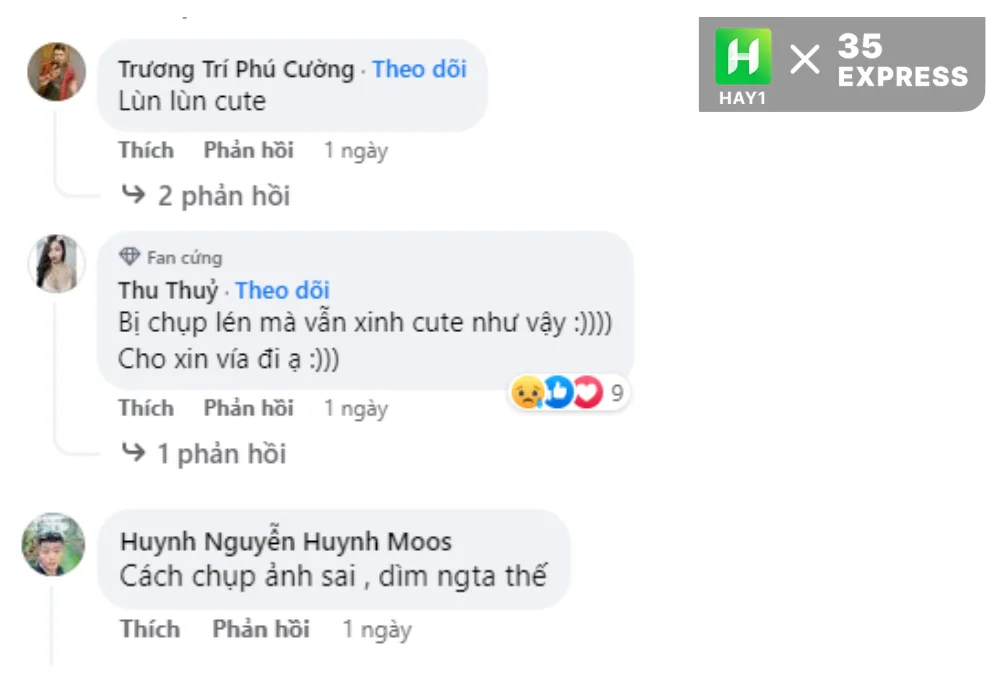Like Thu Thuỷ's comment with Thích
This screenshot has height=680, width=1000.
(146, 408)
